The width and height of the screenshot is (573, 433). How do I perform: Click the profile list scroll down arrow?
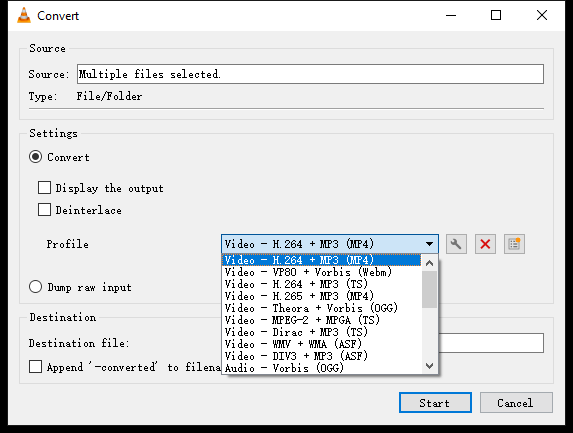(x=429, y=366)
